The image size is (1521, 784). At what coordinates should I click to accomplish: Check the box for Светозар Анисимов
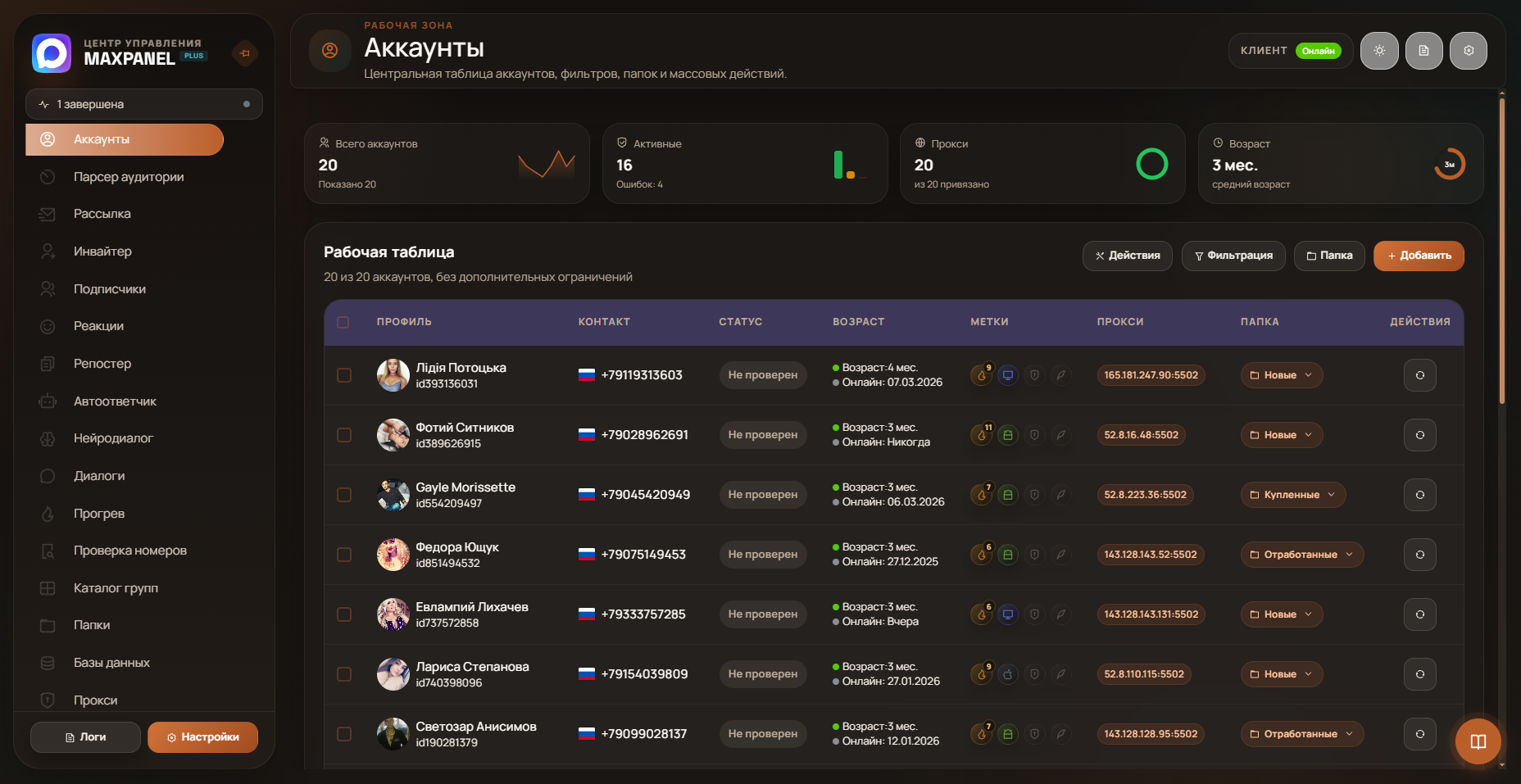pos(344,734)
